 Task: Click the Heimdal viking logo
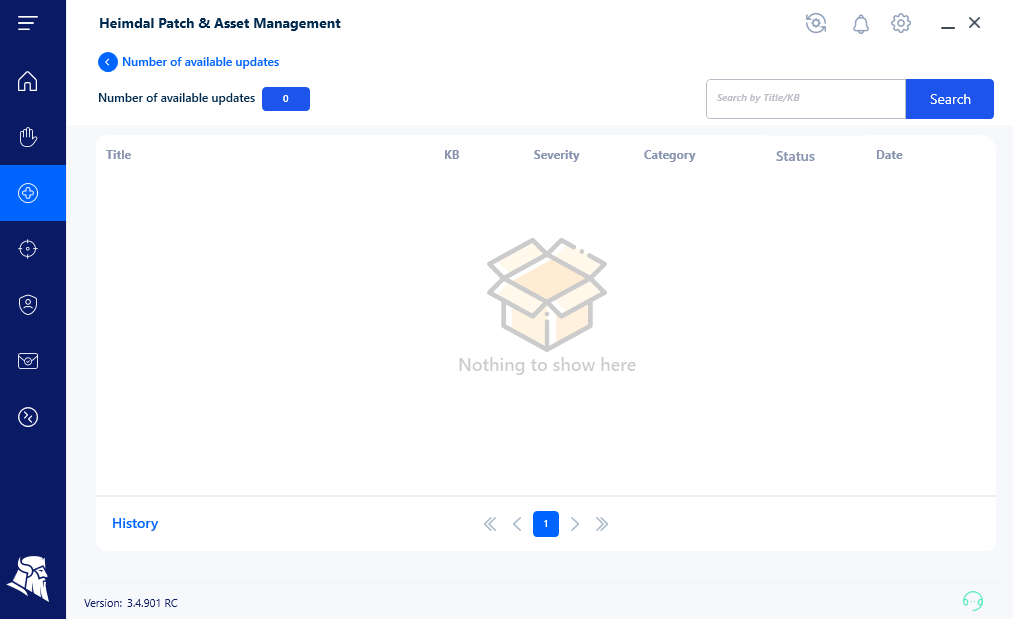[29, 578]
